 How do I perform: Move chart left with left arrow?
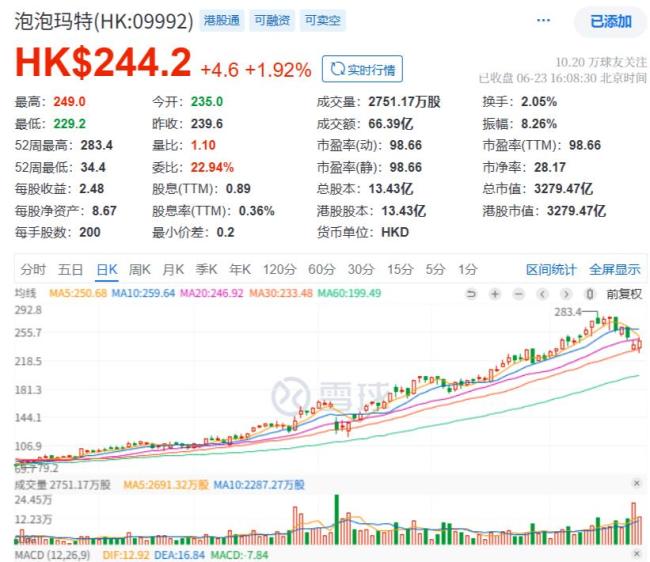click(542, 294)
